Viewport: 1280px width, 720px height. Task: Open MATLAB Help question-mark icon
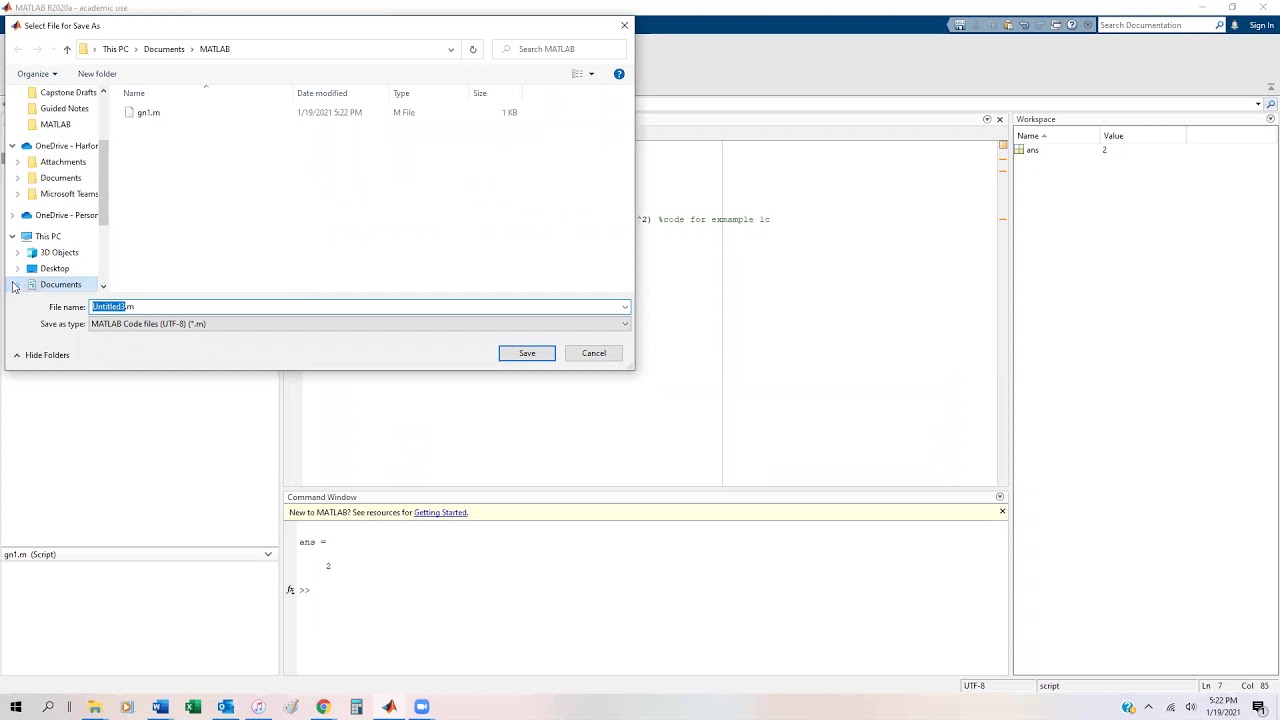click(x=1072, y=25)
